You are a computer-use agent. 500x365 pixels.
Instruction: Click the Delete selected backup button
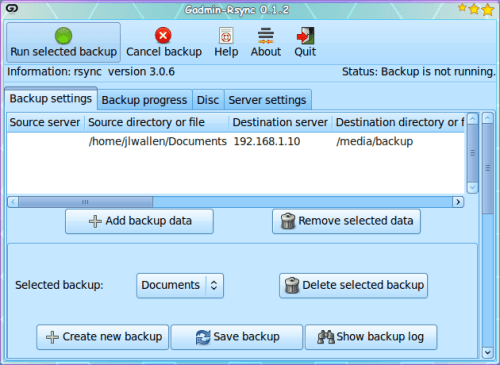[x=353, y=285]
